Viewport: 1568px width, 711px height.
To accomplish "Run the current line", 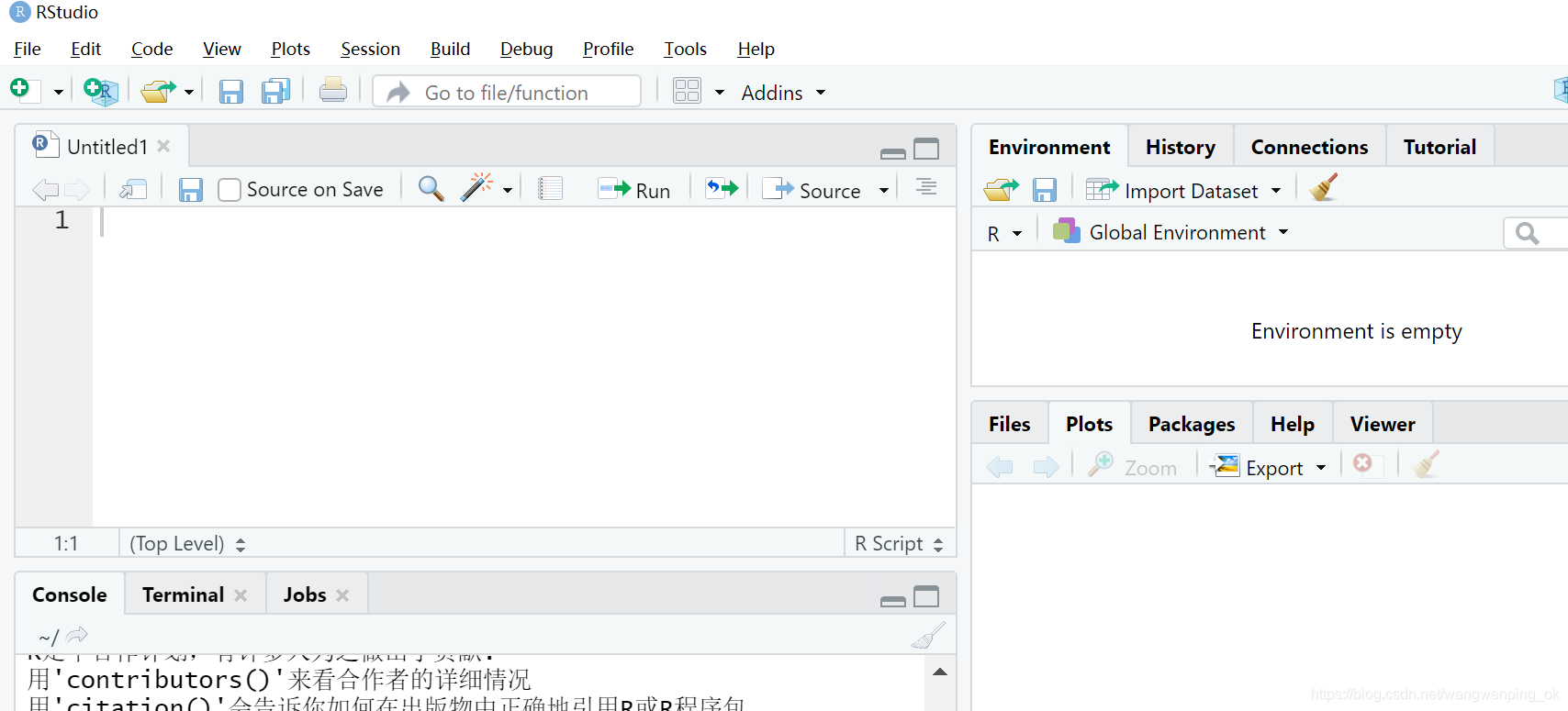I will pyautogui.click(x=634, y=190).
